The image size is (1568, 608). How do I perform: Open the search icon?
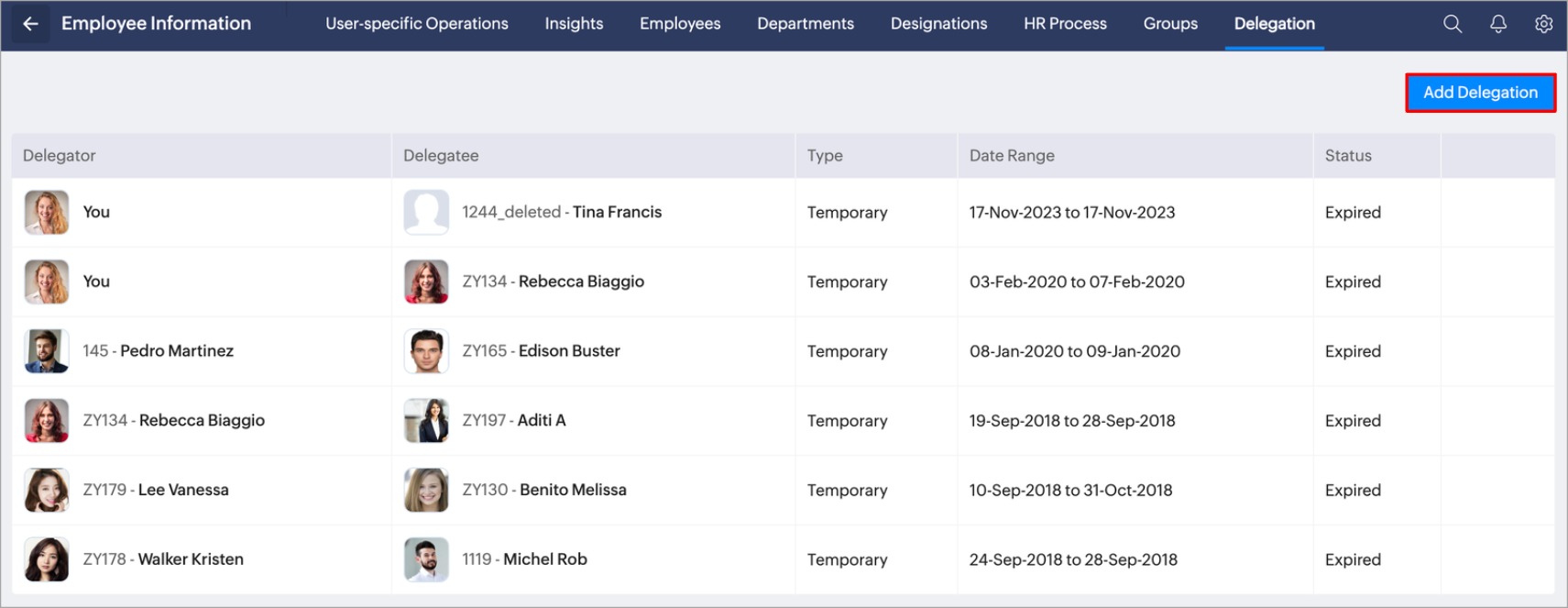pos(1453,24)
